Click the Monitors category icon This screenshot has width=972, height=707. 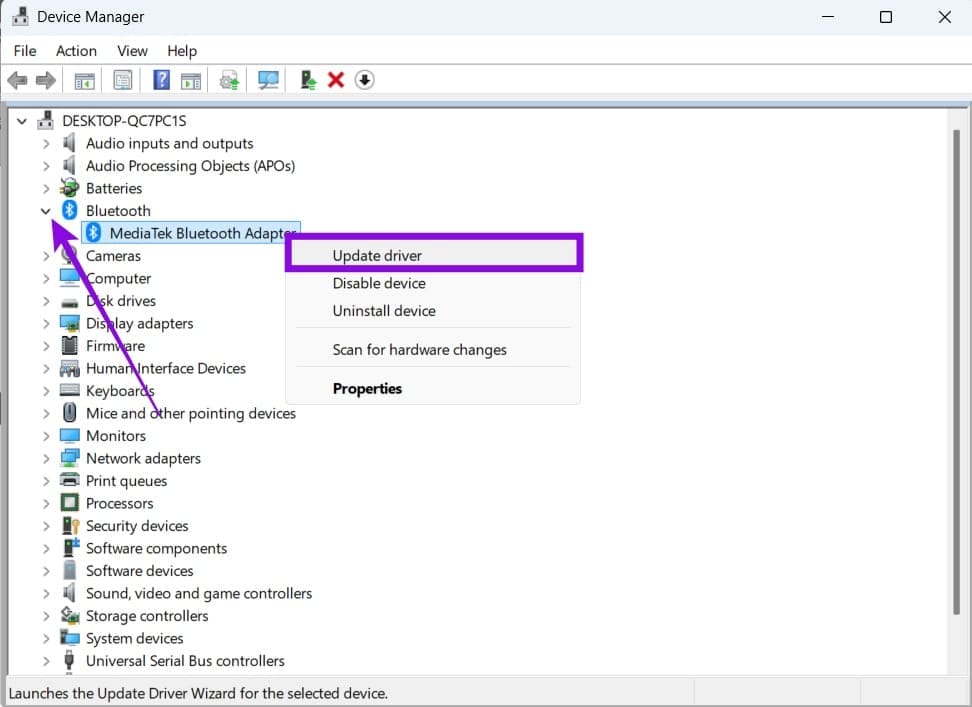(69, 436)
